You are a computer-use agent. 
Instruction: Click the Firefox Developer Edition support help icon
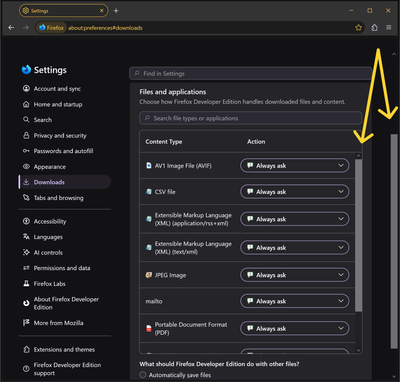(x=26, y=369)
